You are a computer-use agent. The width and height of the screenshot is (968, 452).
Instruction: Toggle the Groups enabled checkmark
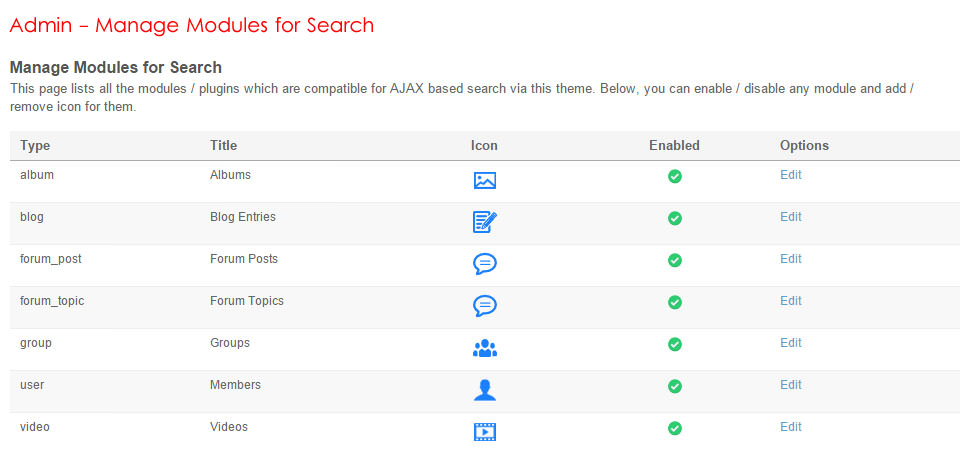point(675,344)
